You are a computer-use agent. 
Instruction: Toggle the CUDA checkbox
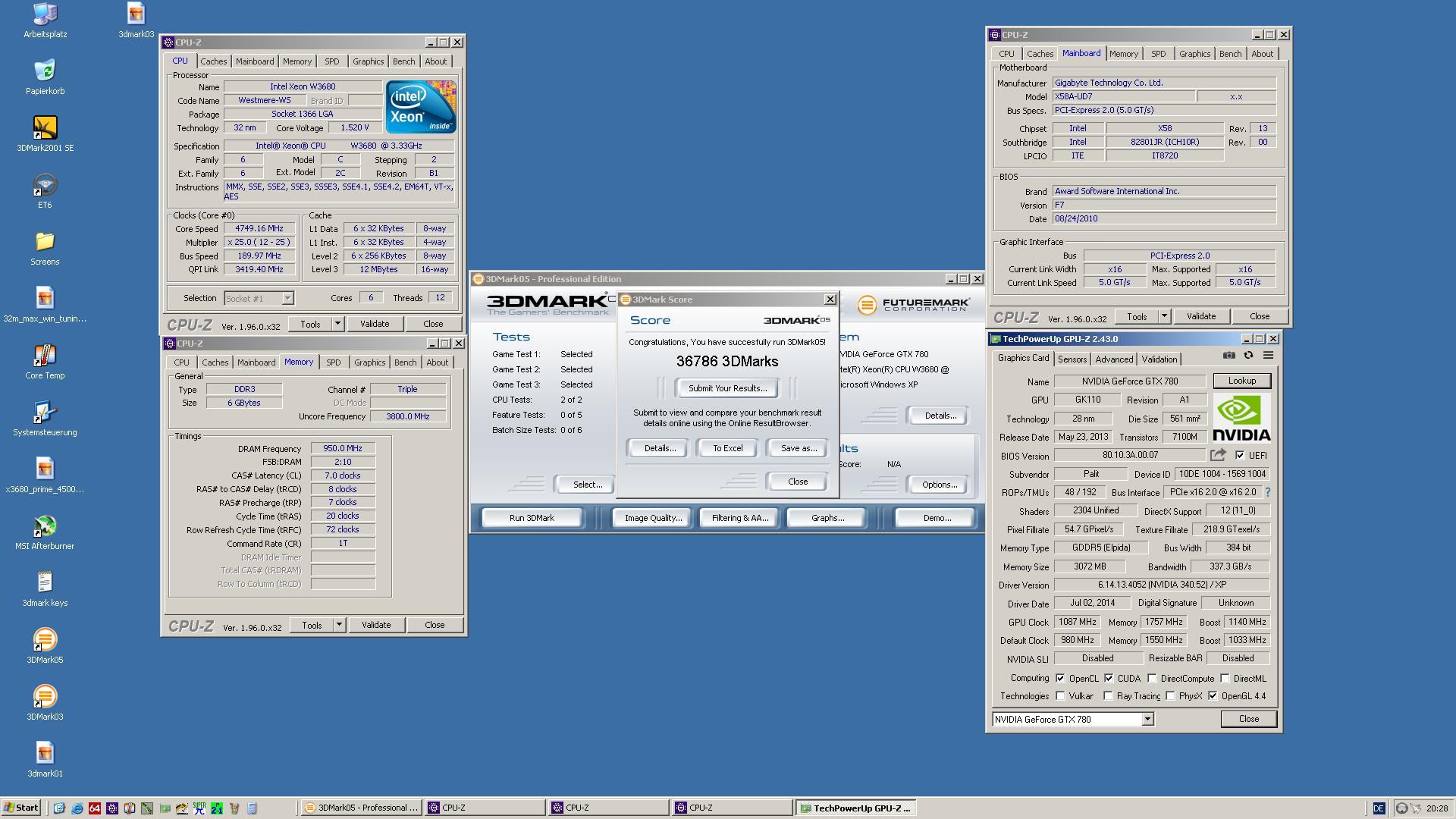[1109, 679]
